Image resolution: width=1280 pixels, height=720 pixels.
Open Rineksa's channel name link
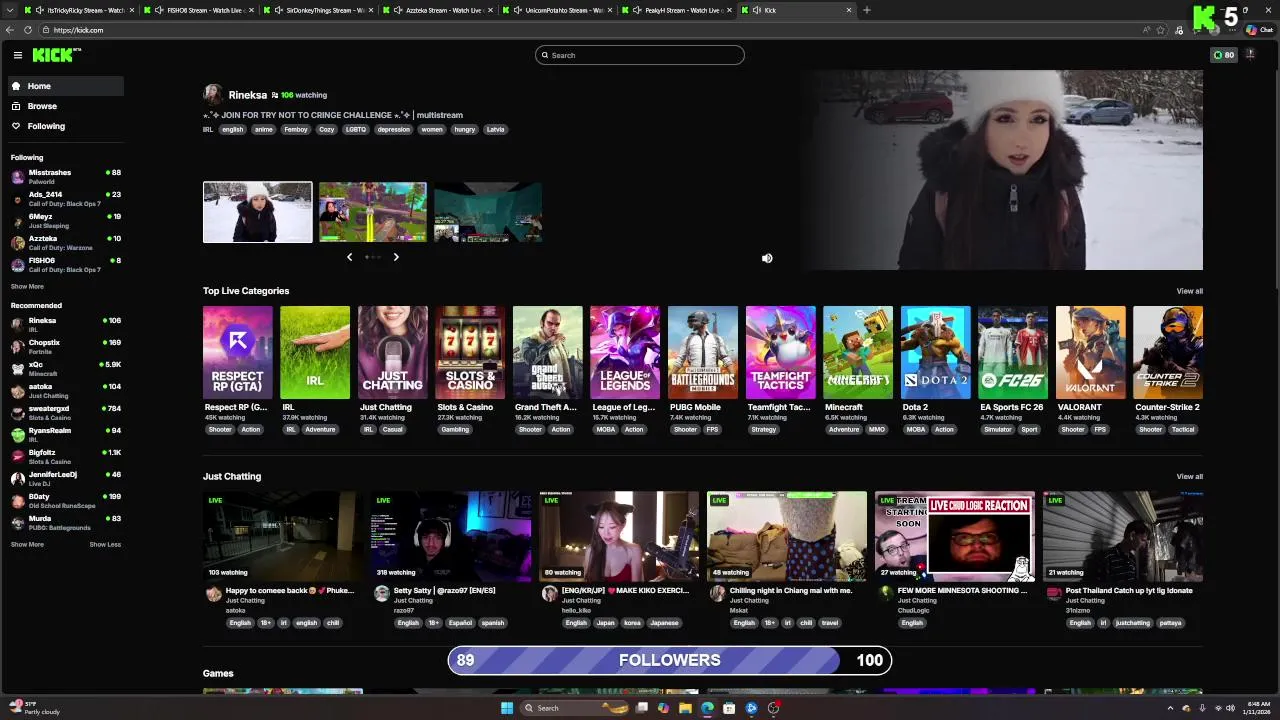pyautogui.click(x=248, y=95)
